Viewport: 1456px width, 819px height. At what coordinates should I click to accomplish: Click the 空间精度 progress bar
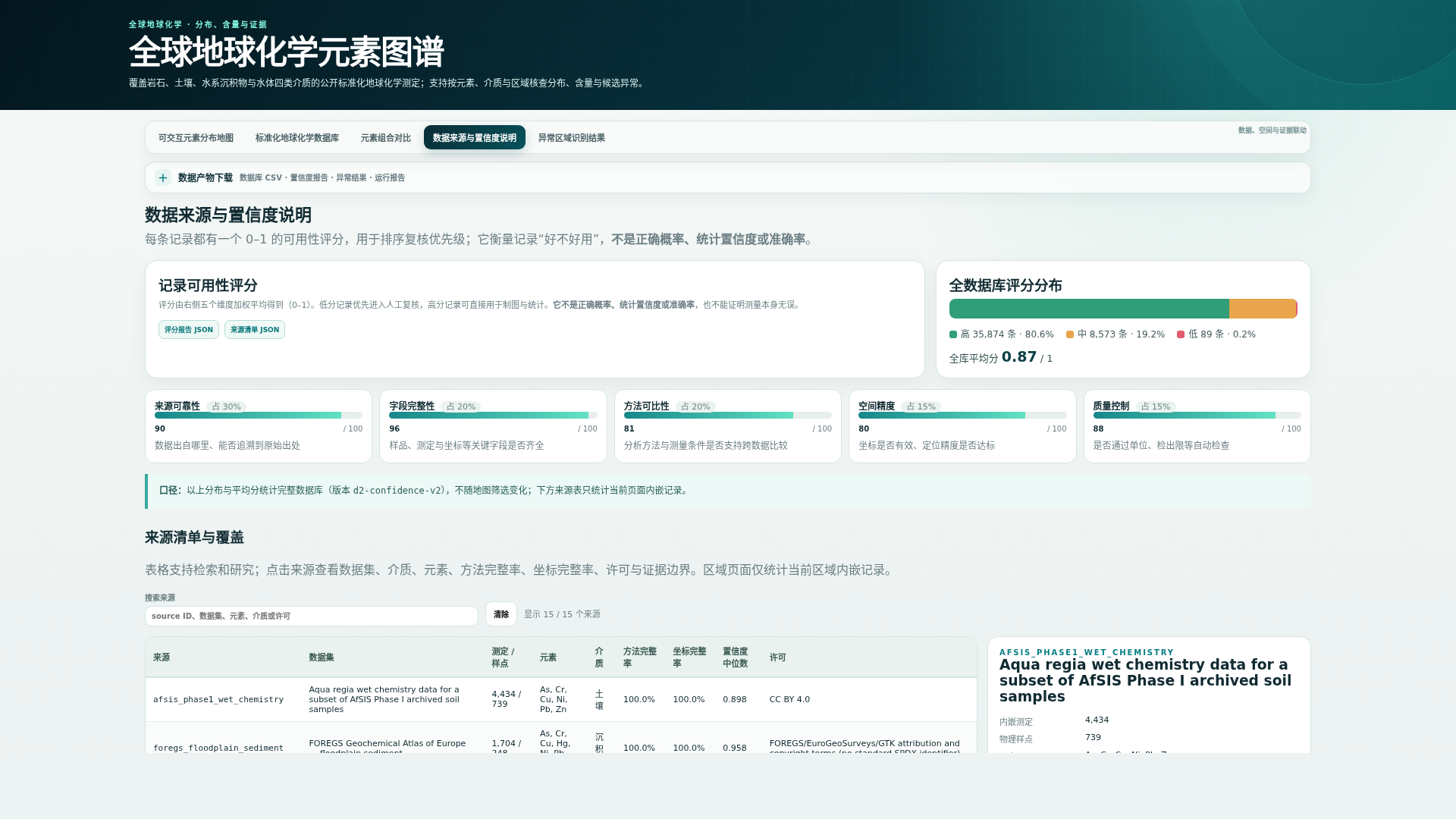(962, 416)
